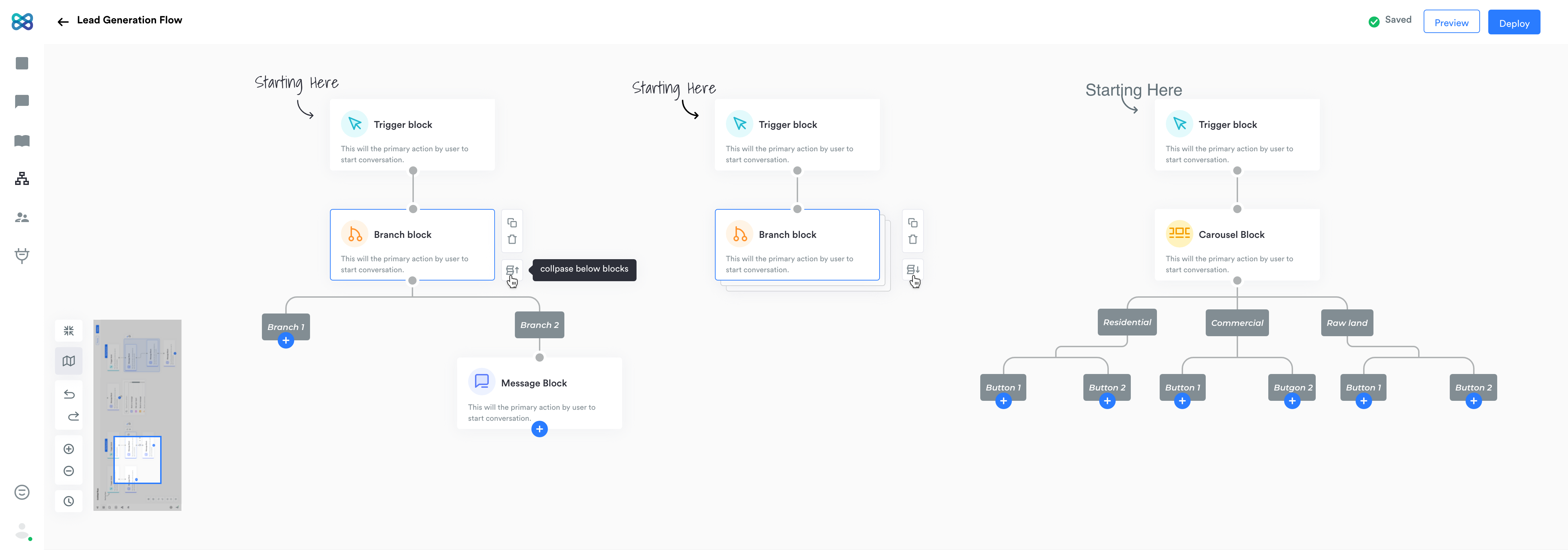
Task: Add block under Branch 1 plus
Action: pyautogui.click(x=286, y=340)
